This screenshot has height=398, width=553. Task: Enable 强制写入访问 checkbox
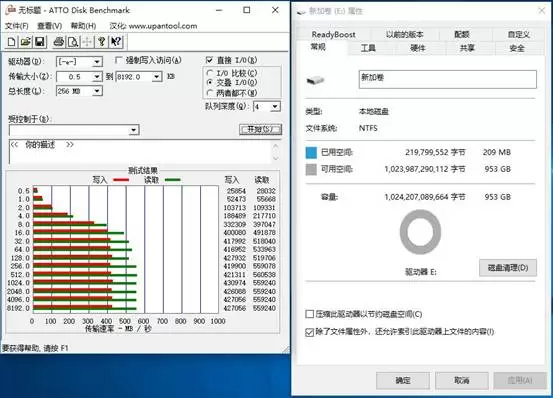point(118,60)
